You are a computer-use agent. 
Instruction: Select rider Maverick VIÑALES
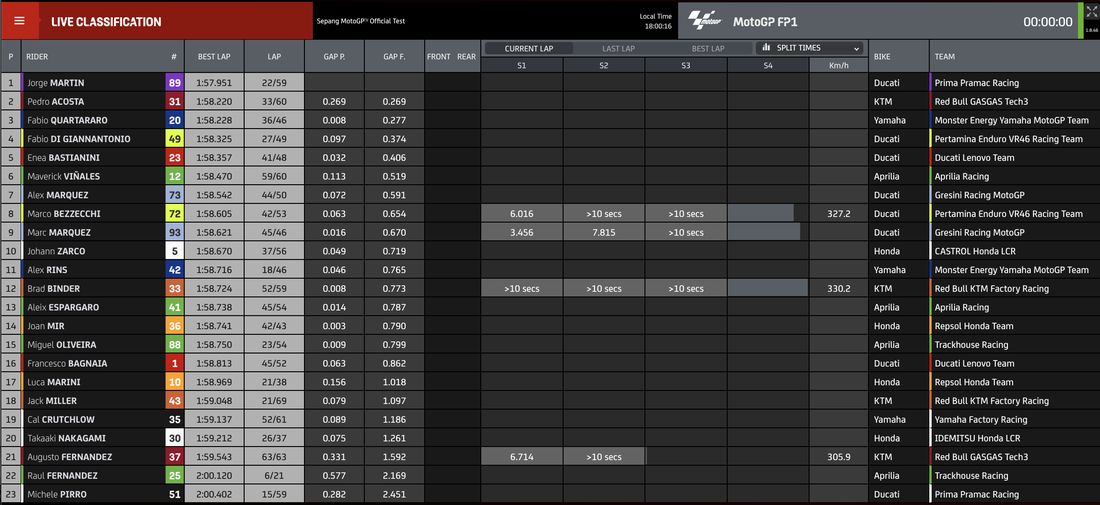[x=64, y=176]
